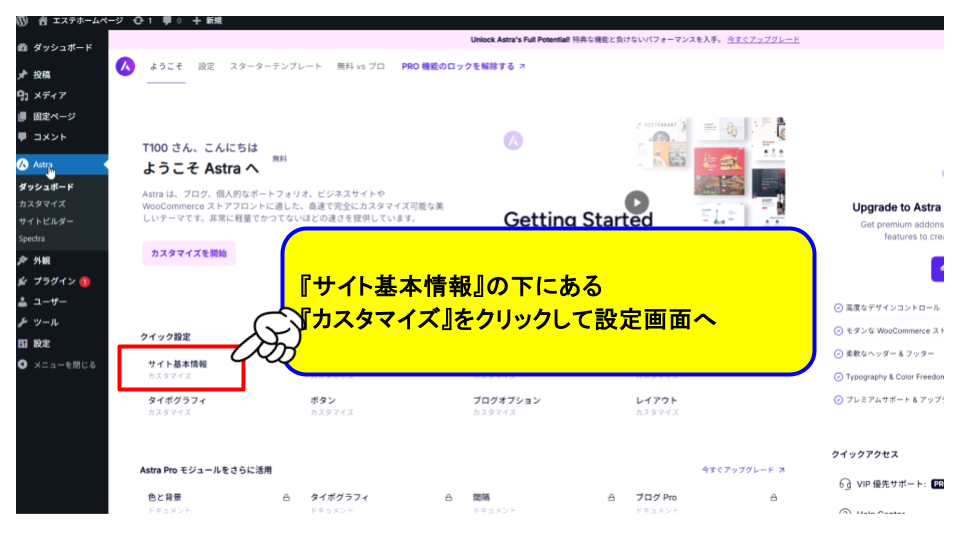The image size is (960, 540).
Task: Click the updates icon showing 1
Action: (143, 21)
